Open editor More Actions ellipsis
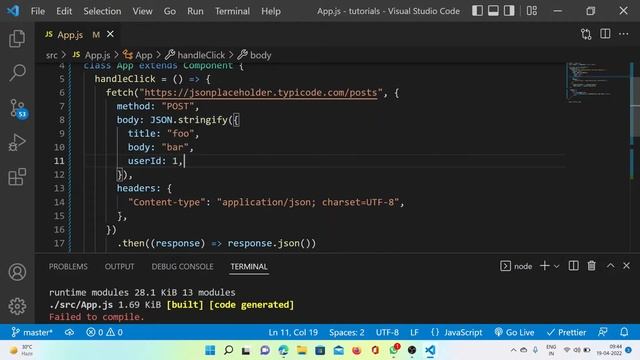The image size is (640, 360). 624,34
